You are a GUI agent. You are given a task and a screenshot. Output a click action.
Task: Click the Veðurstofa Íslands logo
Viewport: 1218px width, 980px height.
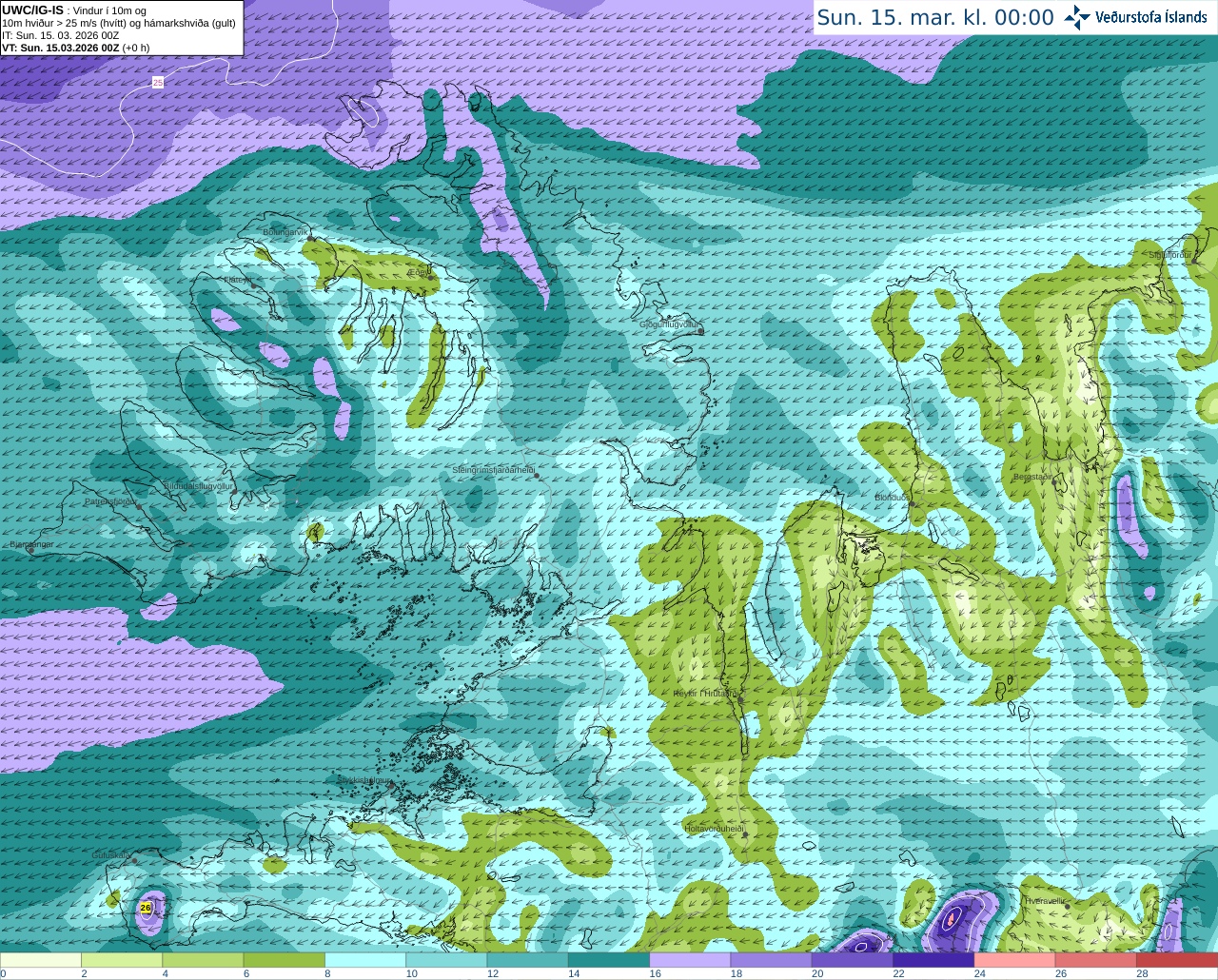click(x=1135, y=17)
